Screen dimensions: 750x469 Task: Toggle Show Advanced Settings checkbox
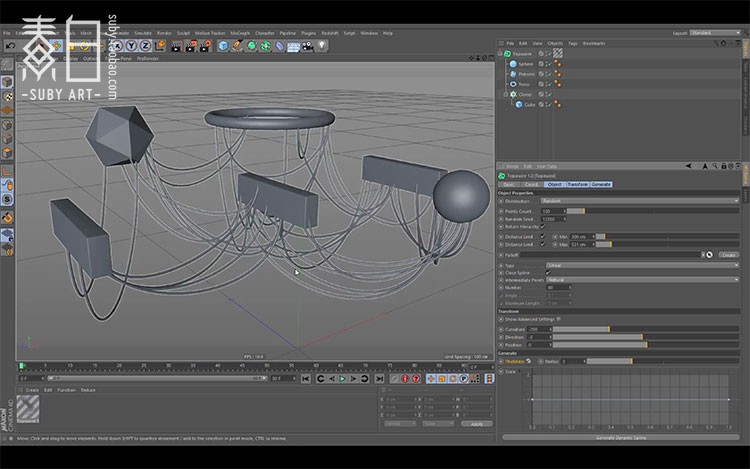pos(559,319)
